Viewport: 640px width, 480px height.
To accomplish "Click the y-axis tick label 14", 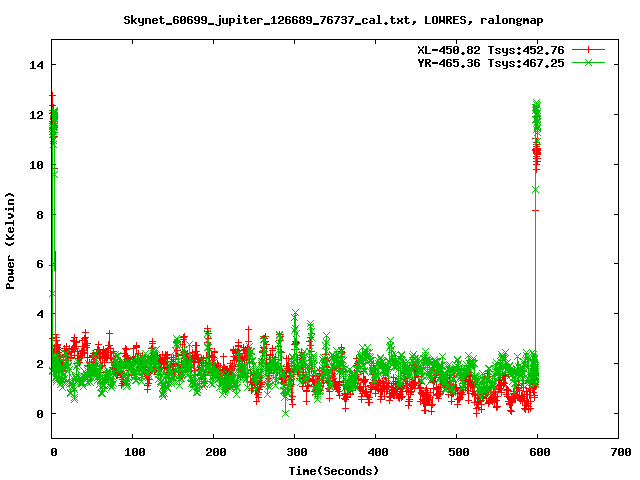I will coord(36,65).
